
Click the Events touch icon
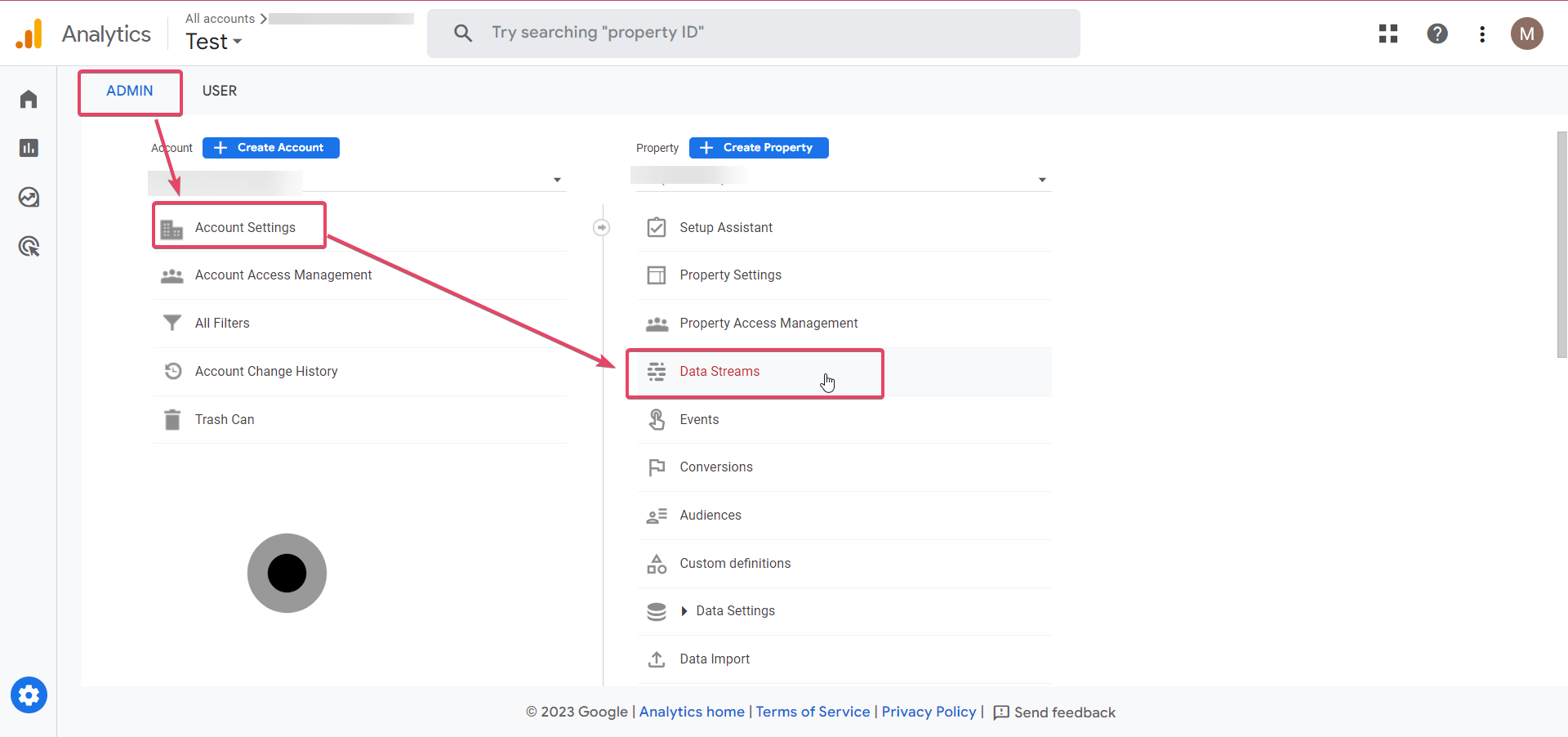[657, 419]
